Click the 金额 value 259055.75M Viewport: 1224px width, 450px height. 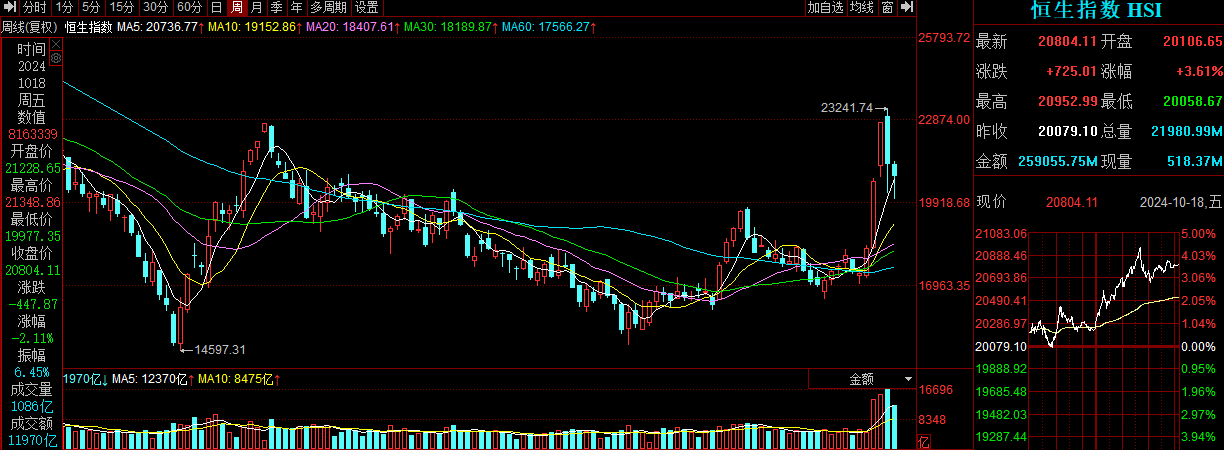[1058, 161]
